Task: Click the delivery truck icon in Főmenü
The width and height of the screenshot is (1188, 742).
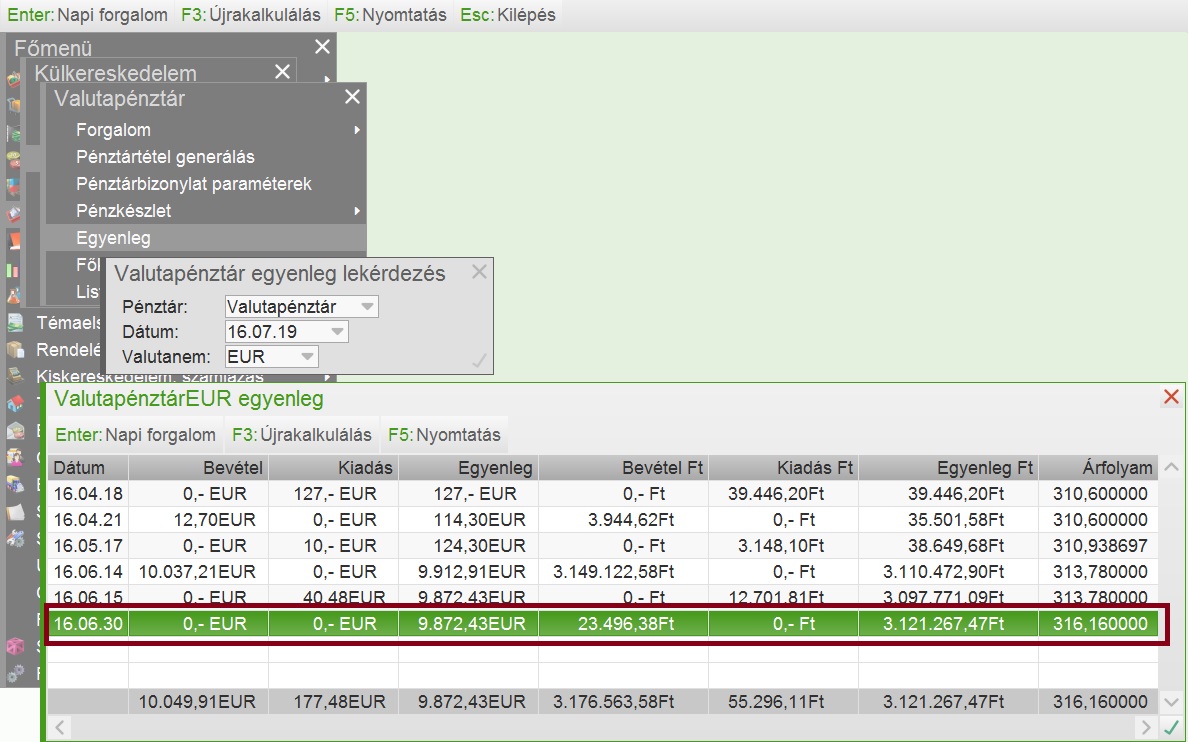Action: pyautogui.click(x=15, y=484)
